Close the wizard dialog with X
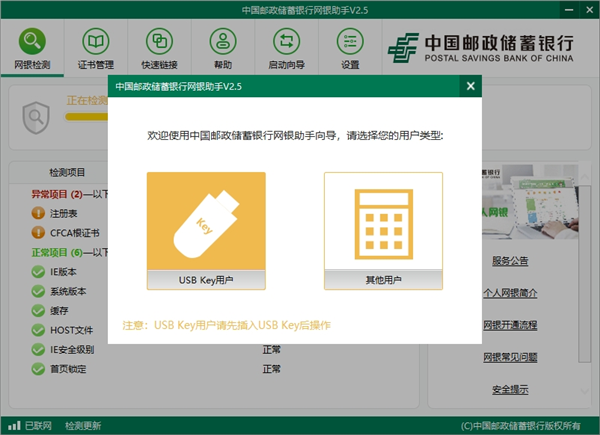Viewport: 600px width, 435px height. point(470,86)
